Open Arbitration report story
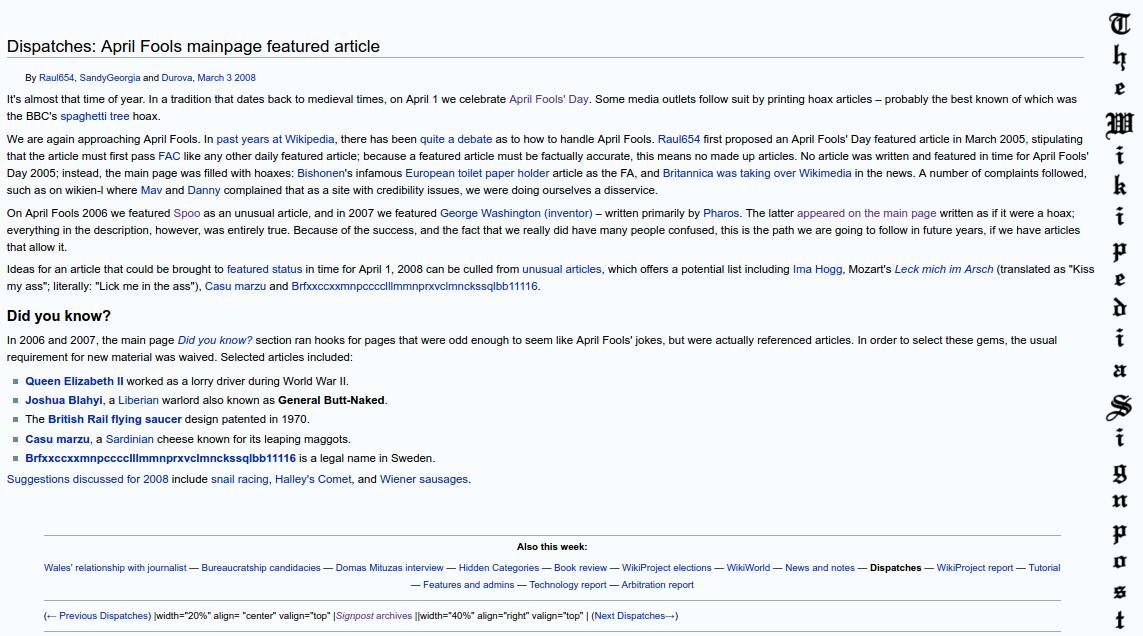The image size is (1143, 636). coord(658,584)
